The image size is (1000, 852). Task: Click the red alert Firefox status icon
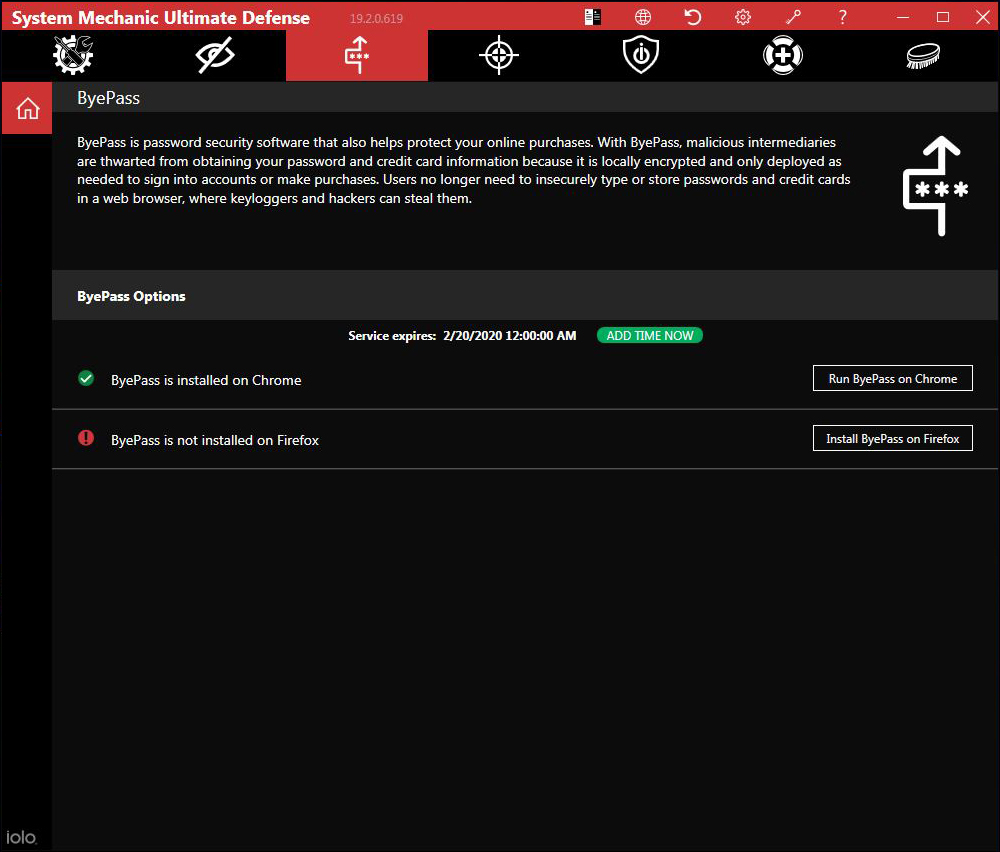(x=86, y=437)
